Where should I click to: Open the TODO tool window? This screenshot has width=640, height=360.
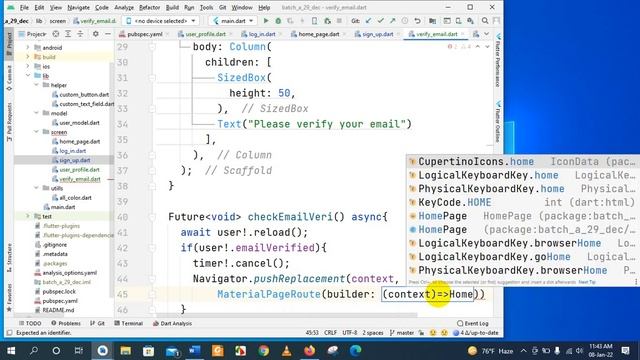click(30, 323)
